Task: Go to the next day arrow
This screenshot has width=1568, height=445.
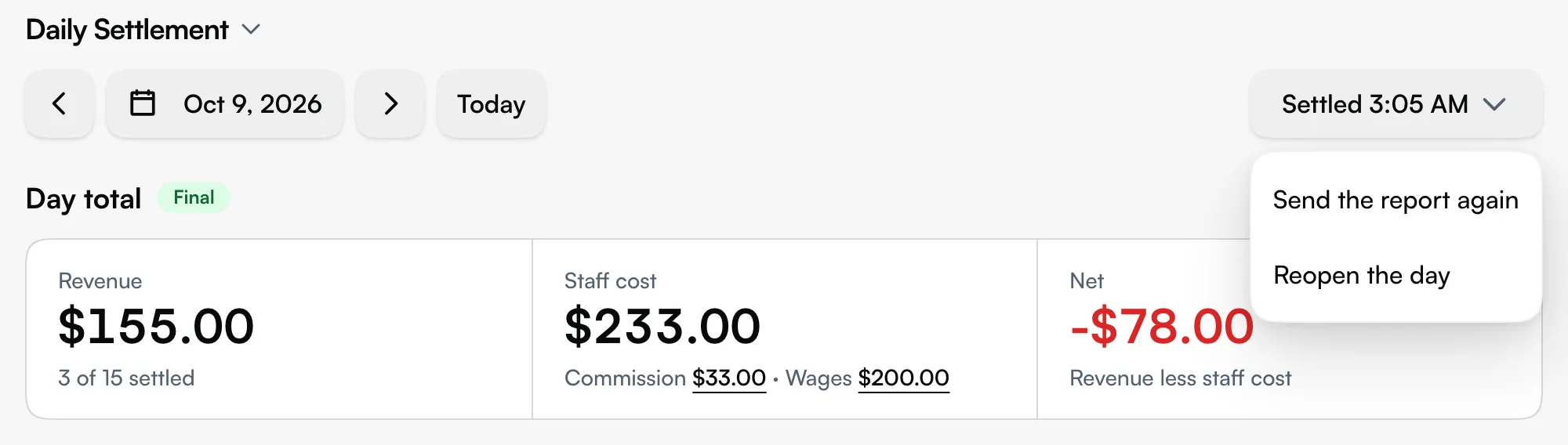Action: coord(390,103)
